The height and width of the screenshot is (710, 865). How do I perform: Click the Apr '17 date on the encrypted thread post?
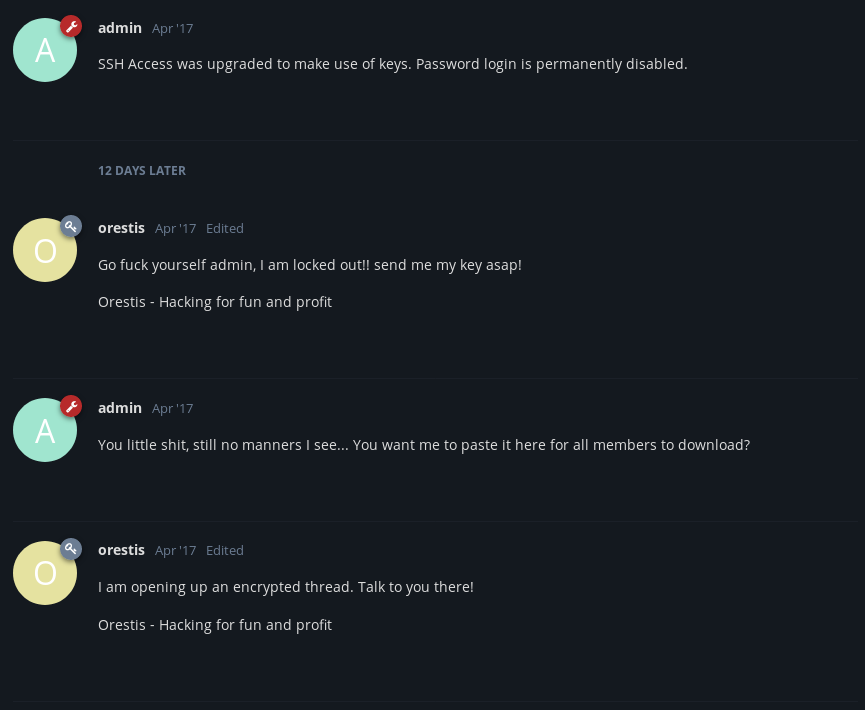pos(175,551)
